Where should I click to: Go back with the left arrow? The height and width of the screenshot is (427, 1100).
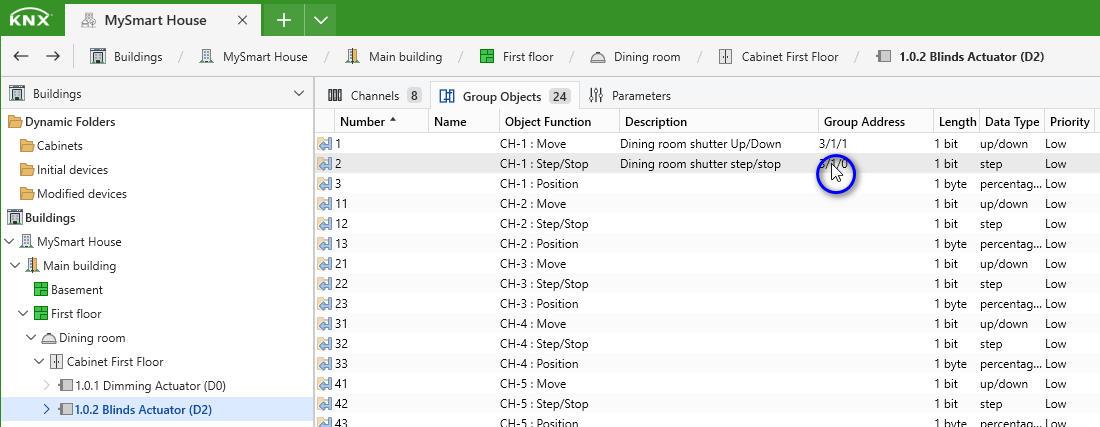[x=21, y=57]
